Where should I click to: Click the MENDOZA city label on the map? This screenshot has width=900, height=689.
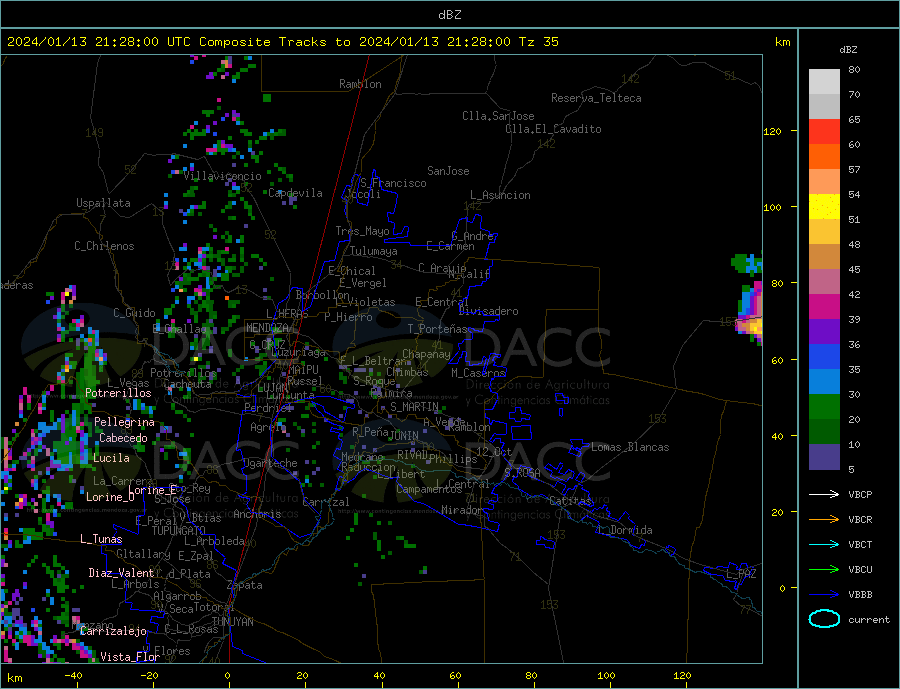pos(267,328)
